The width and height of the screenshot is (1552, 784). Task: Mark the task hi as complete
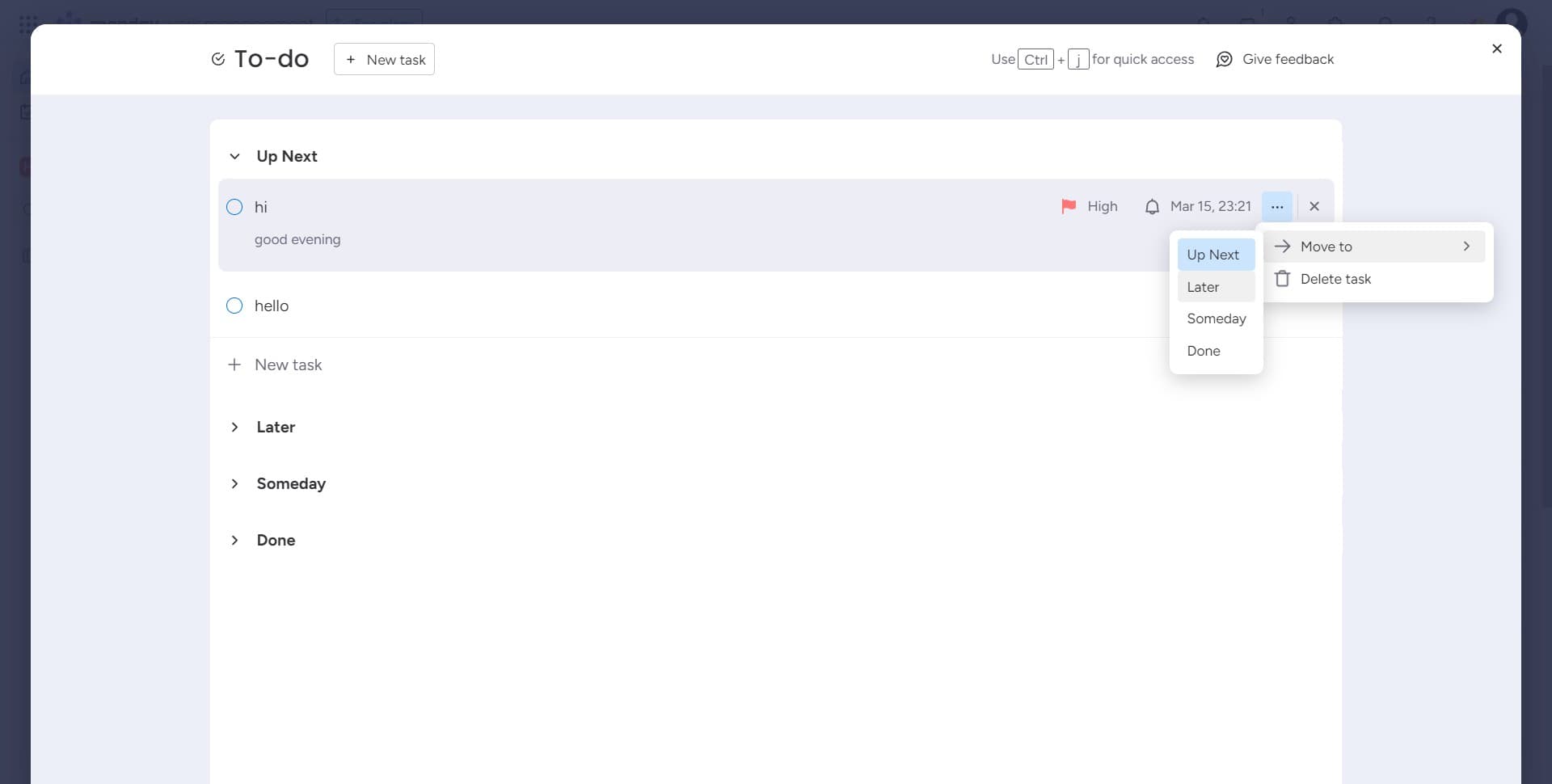pyautogui.click(x=234, y=207)
